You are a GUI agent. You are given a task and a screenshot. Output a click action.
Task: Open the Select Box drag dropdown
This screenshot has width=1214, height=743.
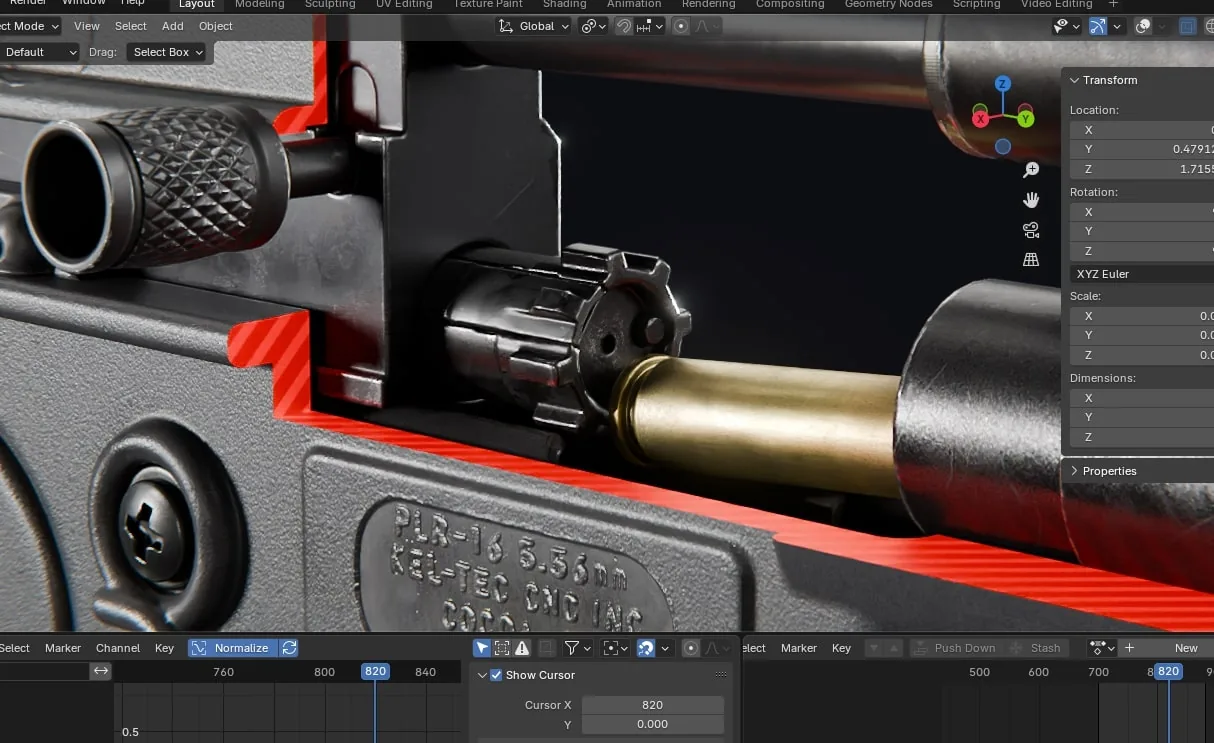167,52
